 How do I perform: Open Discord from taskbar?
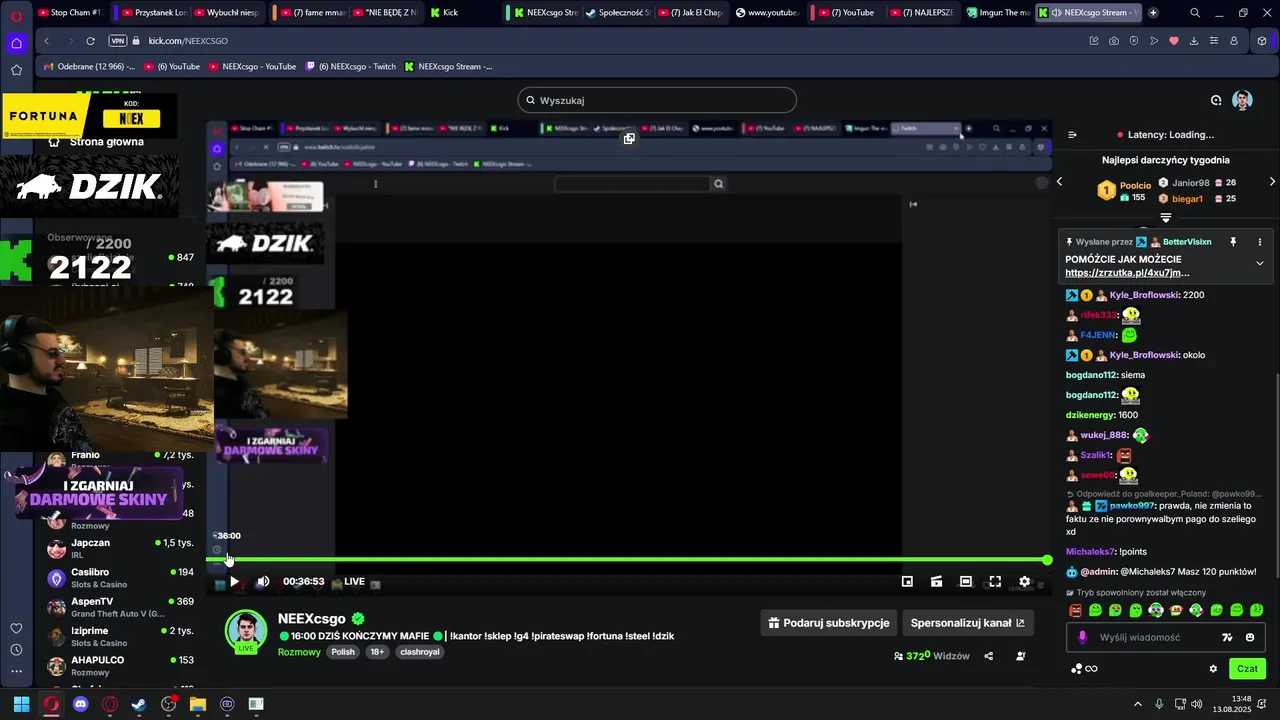[x=81, y=704]
